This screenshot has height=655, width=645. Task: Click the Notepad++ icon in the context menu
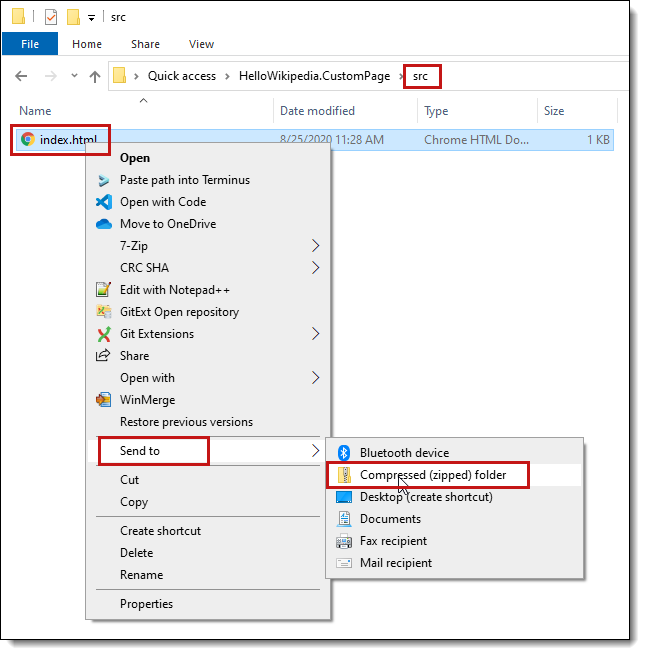(x=104, y=289)
